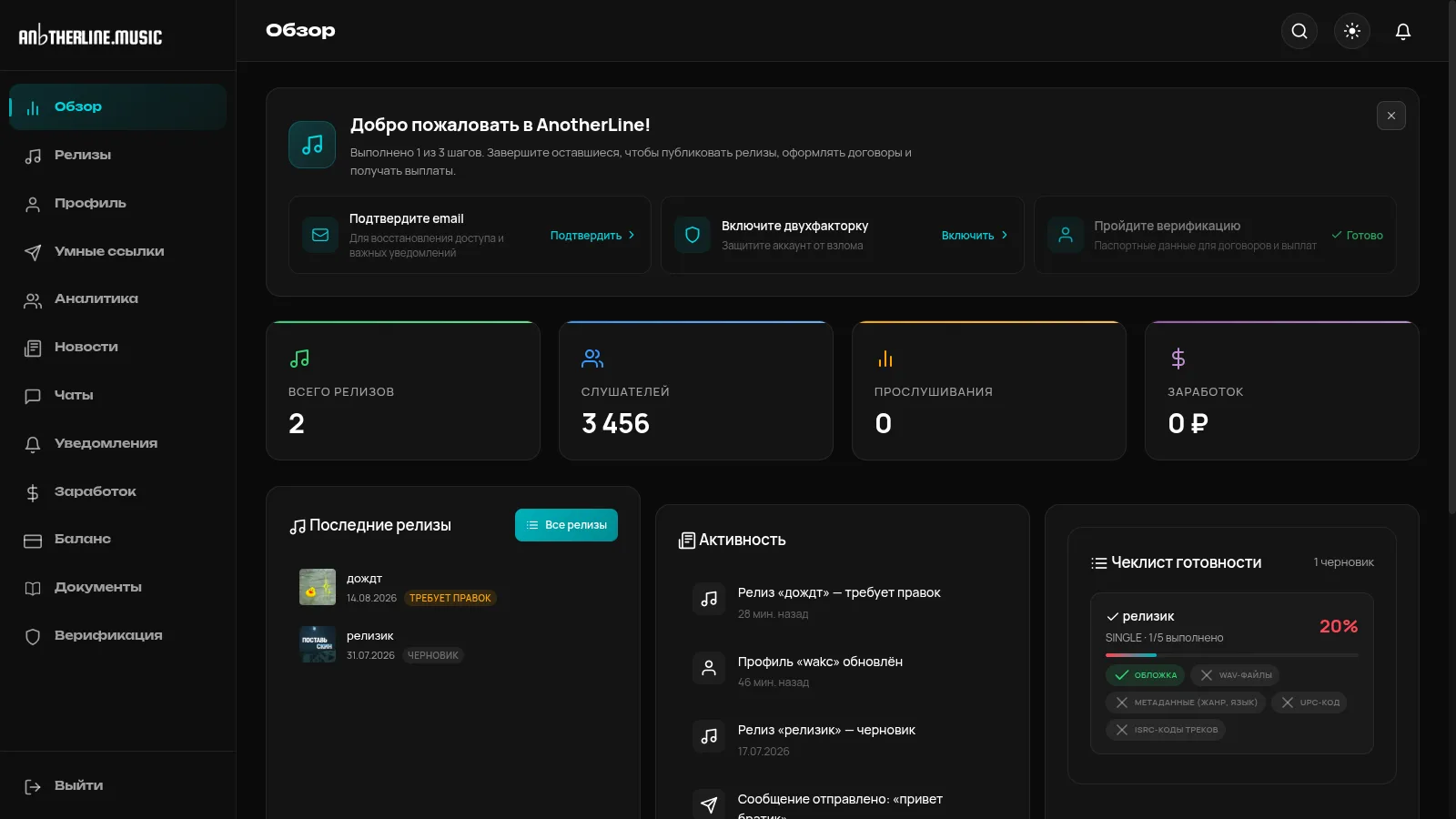The height and width of the screenshot is (819, 1456).
Task: Click ISRC-КОДЫ ТРЕКОВ chip
Action: 1166,730
